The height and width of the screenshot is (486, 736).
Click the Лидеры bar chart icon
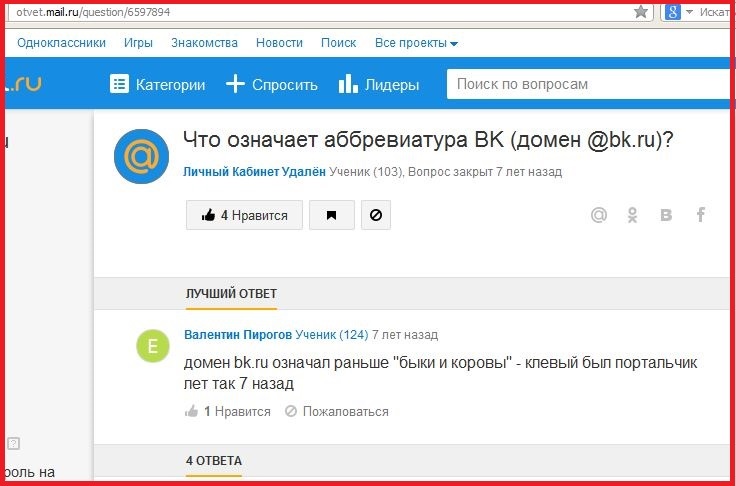coord(348,83)
